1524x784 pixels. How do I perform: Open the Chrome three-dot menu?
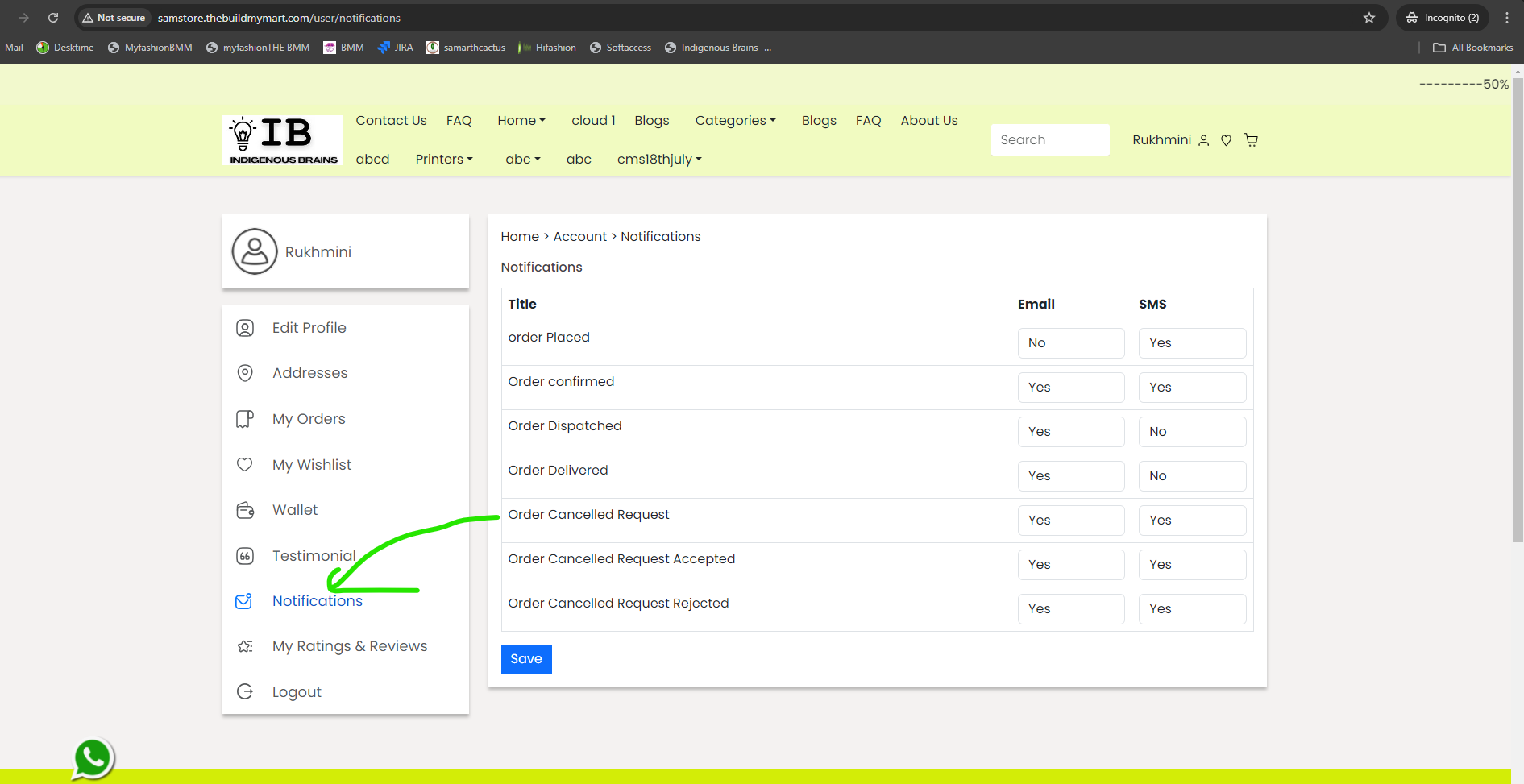click(x=1507, y=18)
